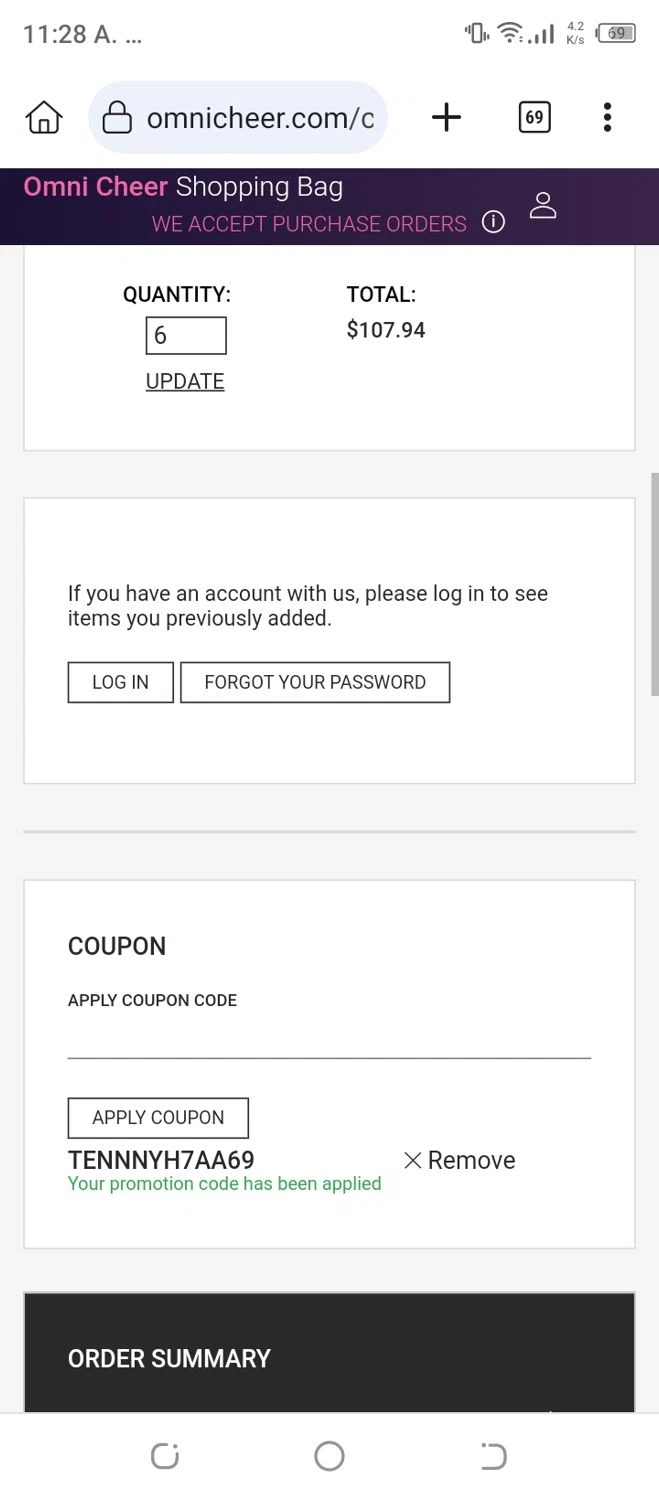Focus the coupon code input field
The height and width of the screenshot is (1500, 659).
(329, 1038)
